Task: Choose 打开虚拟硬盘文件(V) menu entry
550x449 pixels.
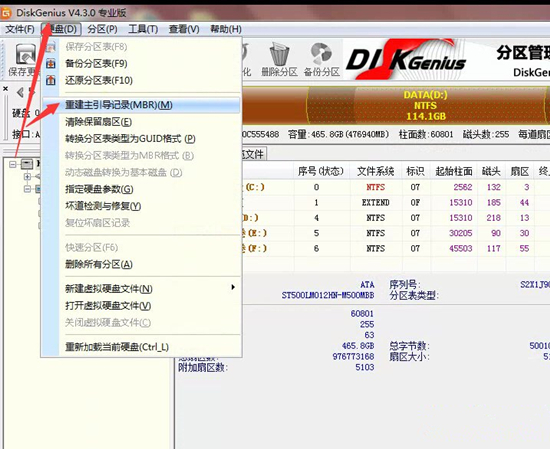Action: pos(141,306)
